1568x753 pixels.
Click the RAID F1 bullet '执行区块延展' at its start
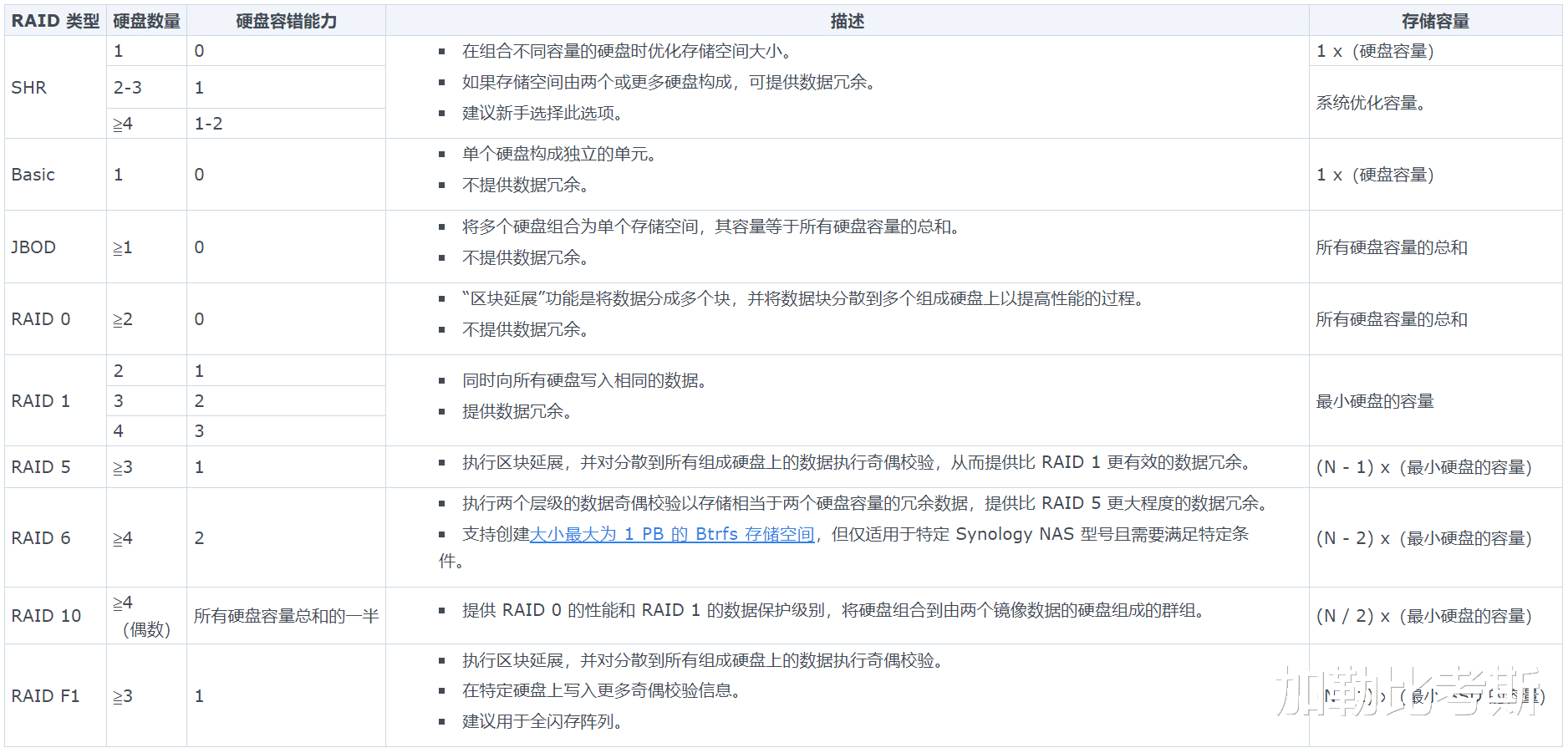pyautogui.click(x=513, y=660)
